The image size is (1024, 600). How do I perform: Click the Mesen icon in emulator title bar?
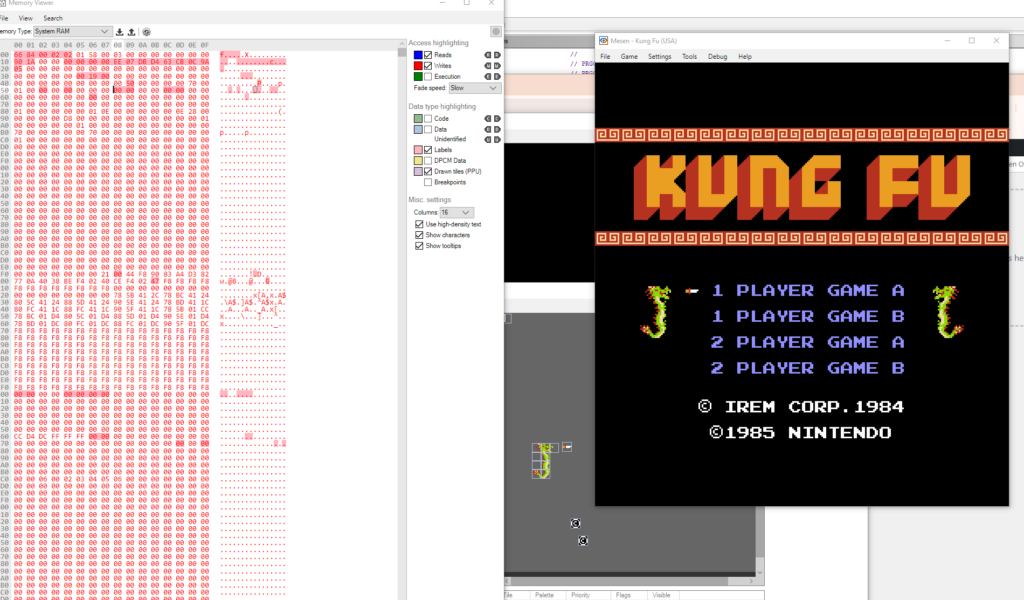(x=603, y=41)
